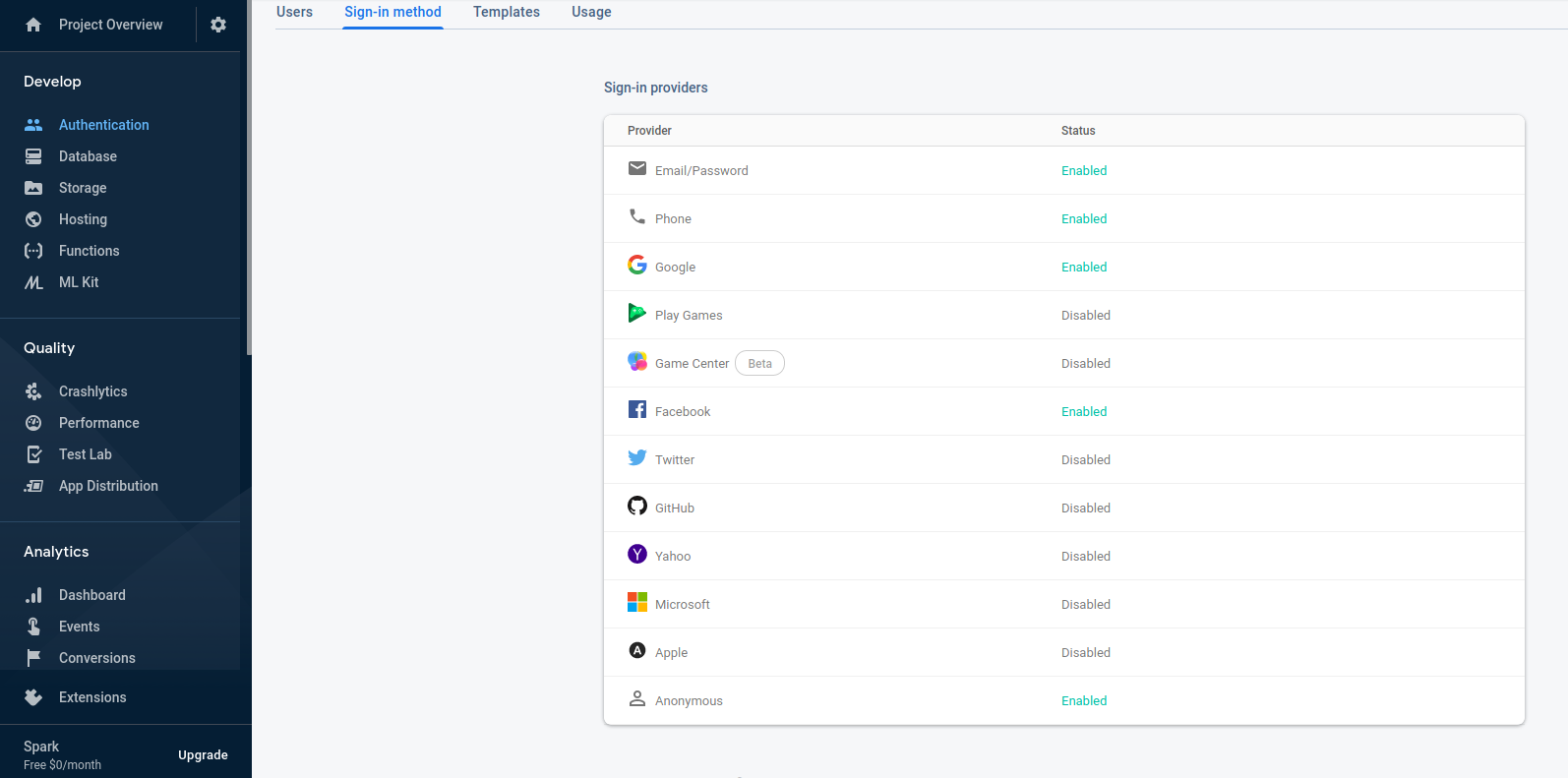Screen dimensions: 1568x778
Task: Click the Extensions icon in sidebar
Action: click(x=33, y=697)
